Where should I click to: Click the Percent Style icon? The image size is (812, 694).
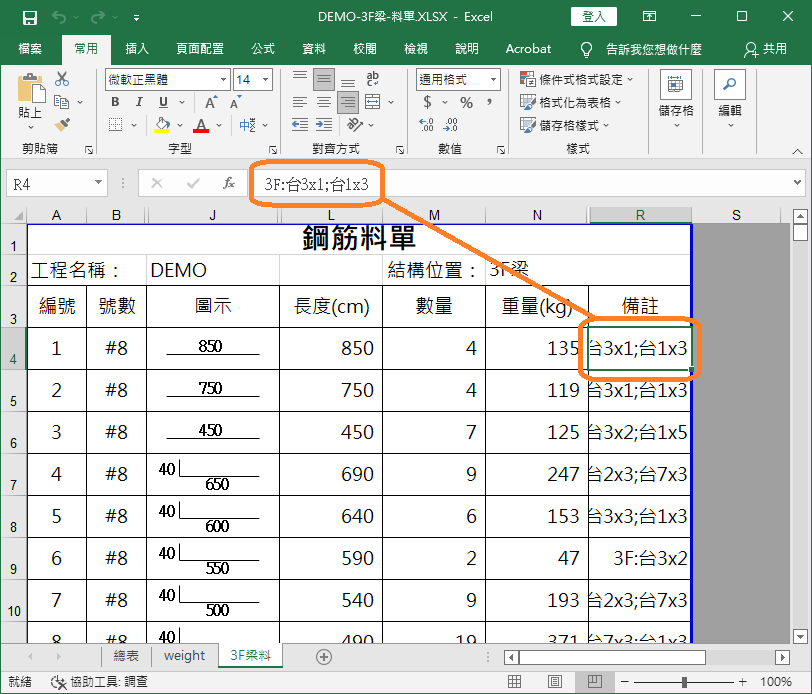point(467,103)
